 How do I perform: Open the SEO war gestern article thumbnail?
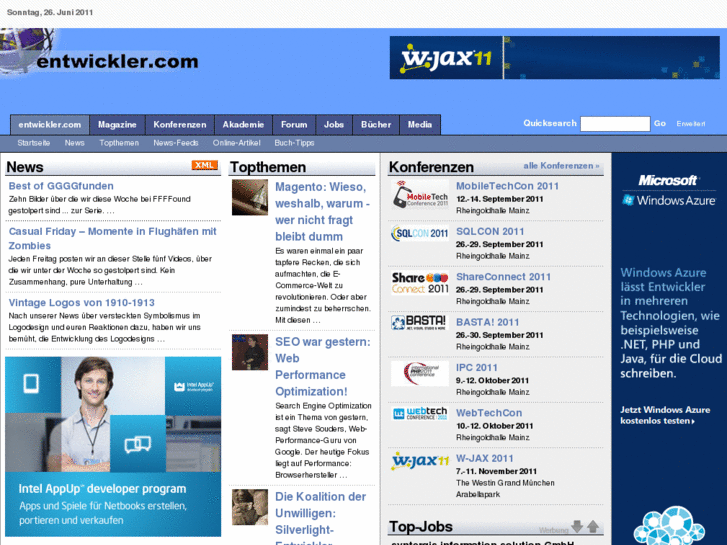[x=250, y=352]
